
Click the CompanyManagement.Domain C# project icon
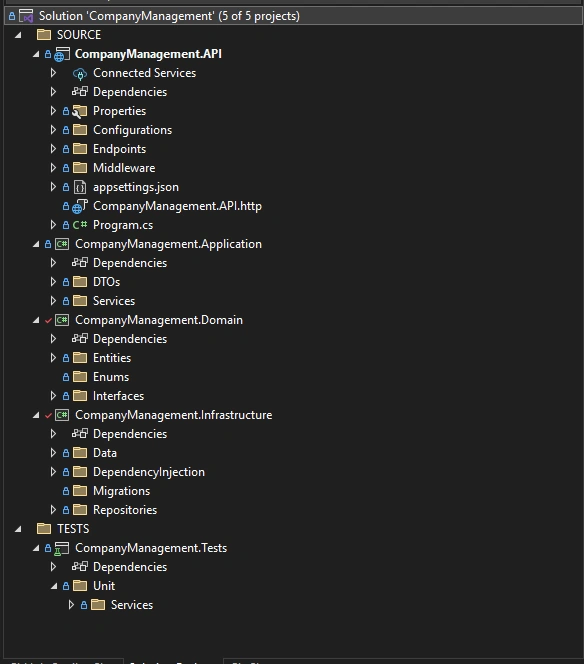(x=62, y=320)
